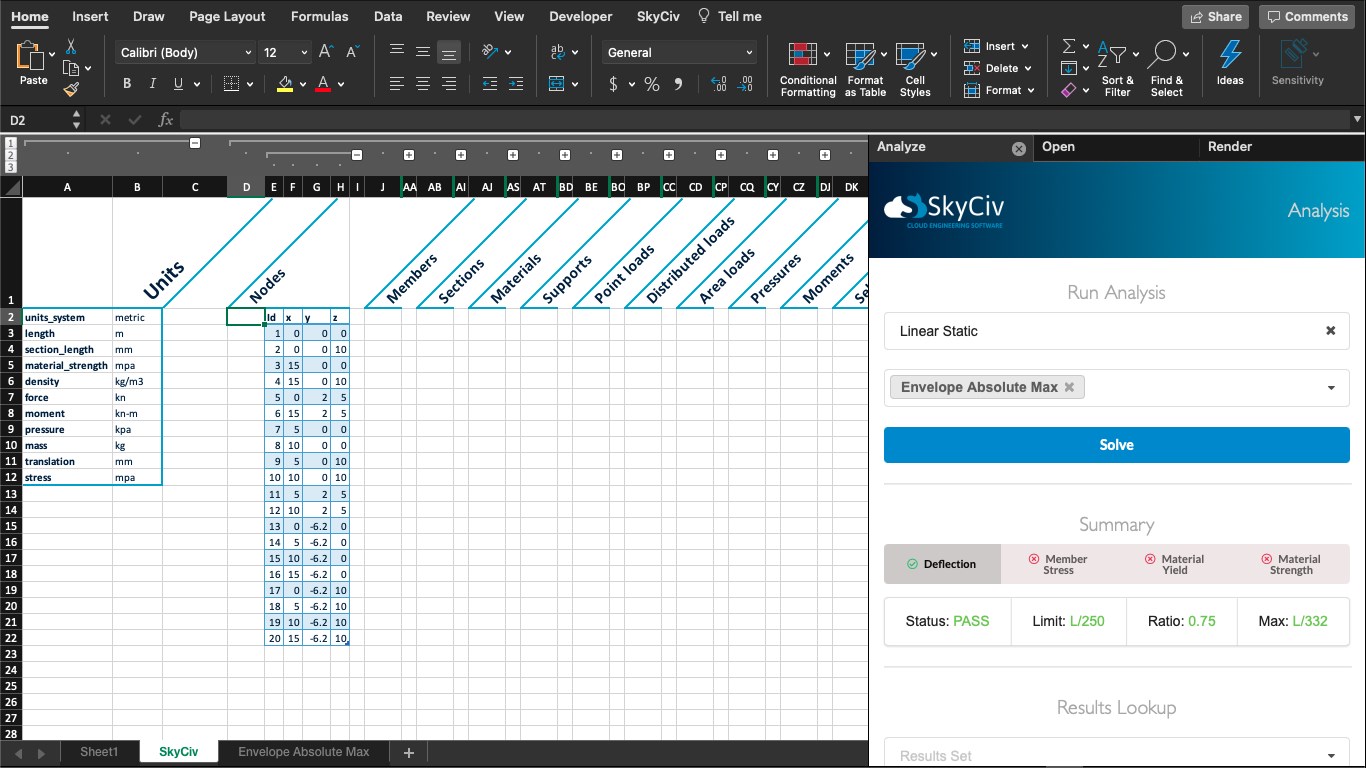Viewport: 1366px width, 768px height.
Task: Toggle the Material Yield summary option
Action: tap(1175, 564)
